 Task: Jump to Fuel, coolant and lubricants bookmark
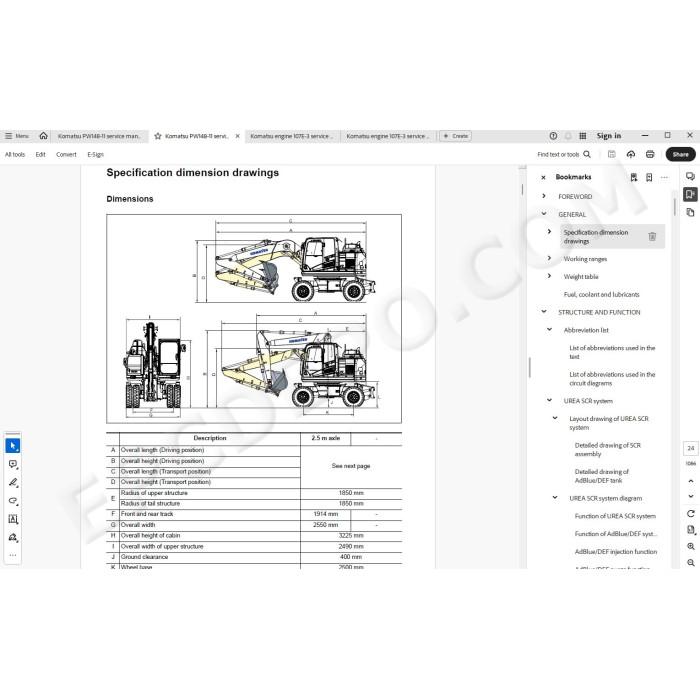(601, 294)
